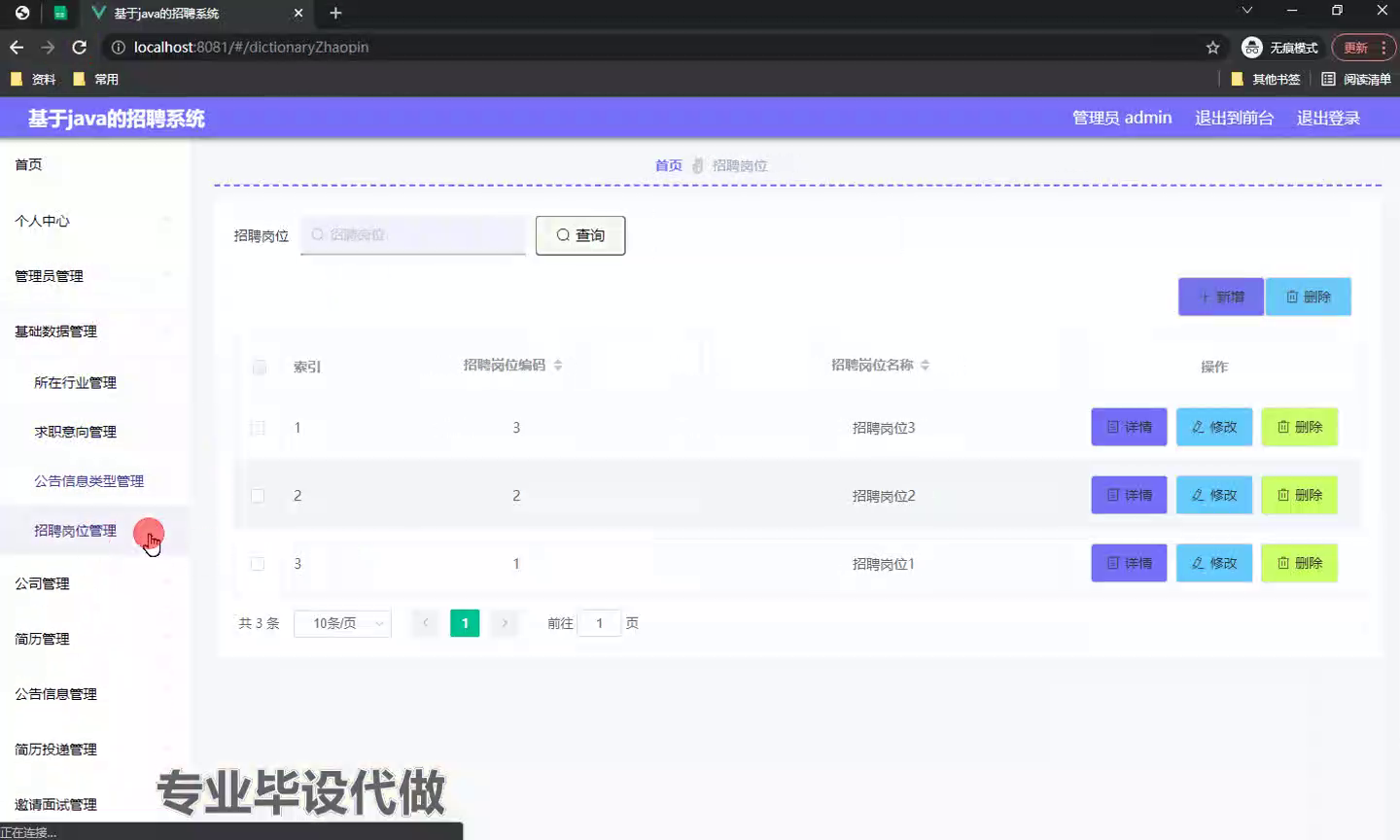1400x840 pixels.
Task: Click 详情 for 招聘岗位3
Action: coord(1129,427)
